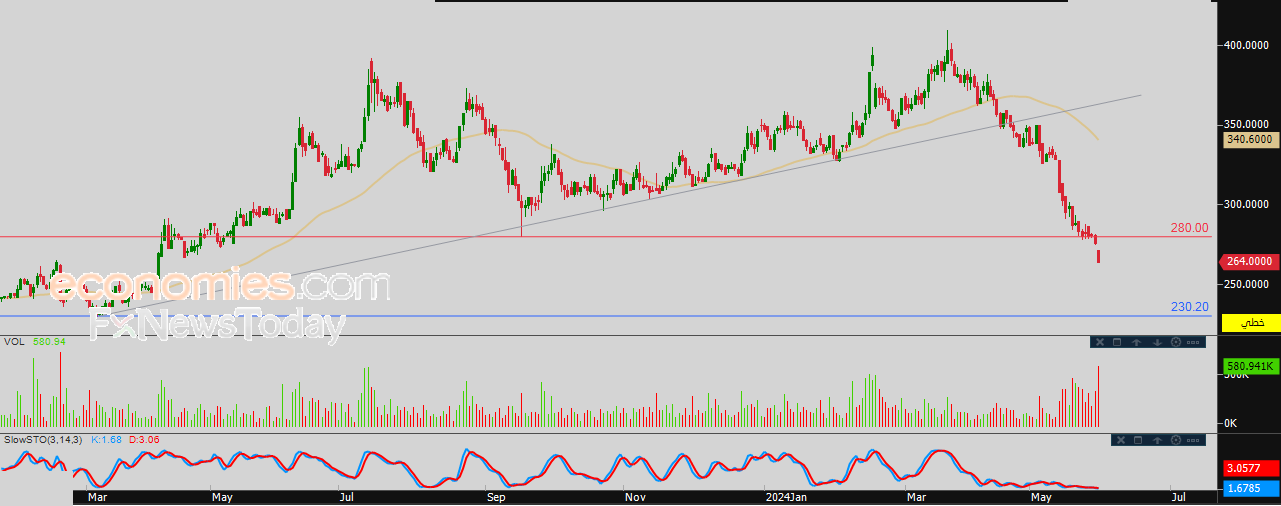Click the 580.94 volume reading

[48, 342]
